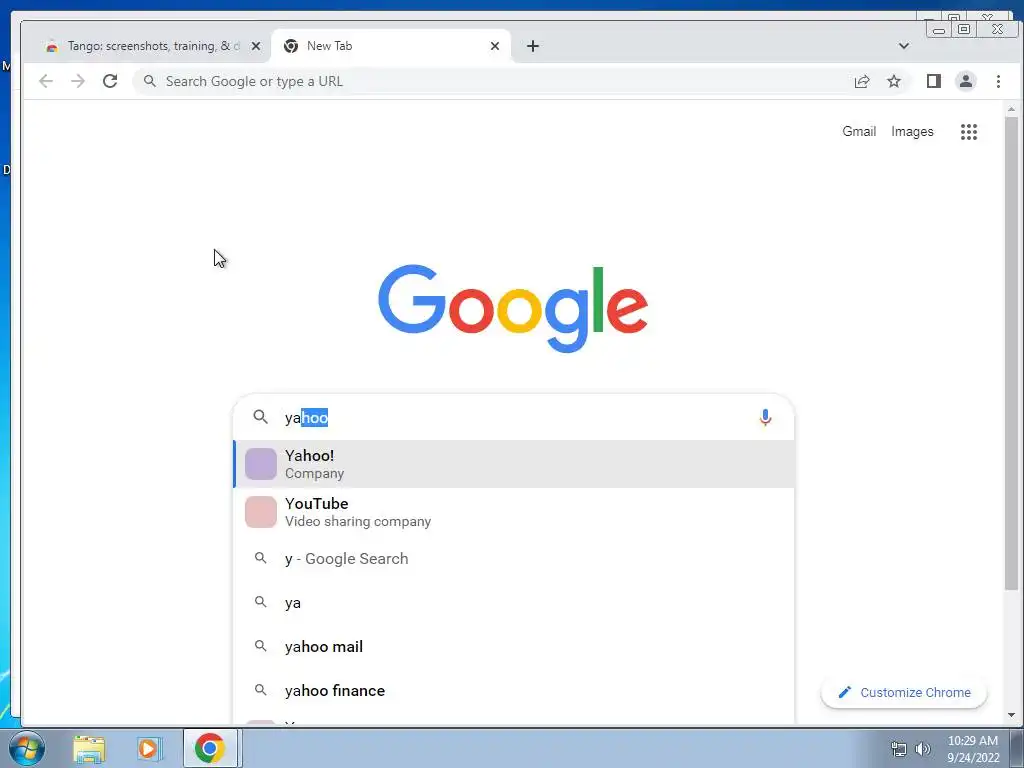The image size is (1024, 768).
Task: Open the Chrome three-dot menu
Action: pyautogui.click(x=998, y=81)
